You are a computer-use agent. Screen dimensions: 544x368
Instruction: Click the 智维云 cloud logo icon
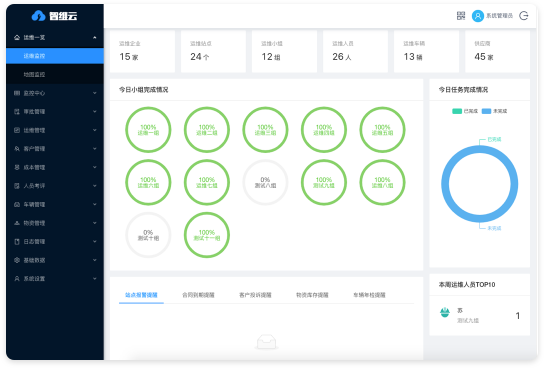click(38, 16)
